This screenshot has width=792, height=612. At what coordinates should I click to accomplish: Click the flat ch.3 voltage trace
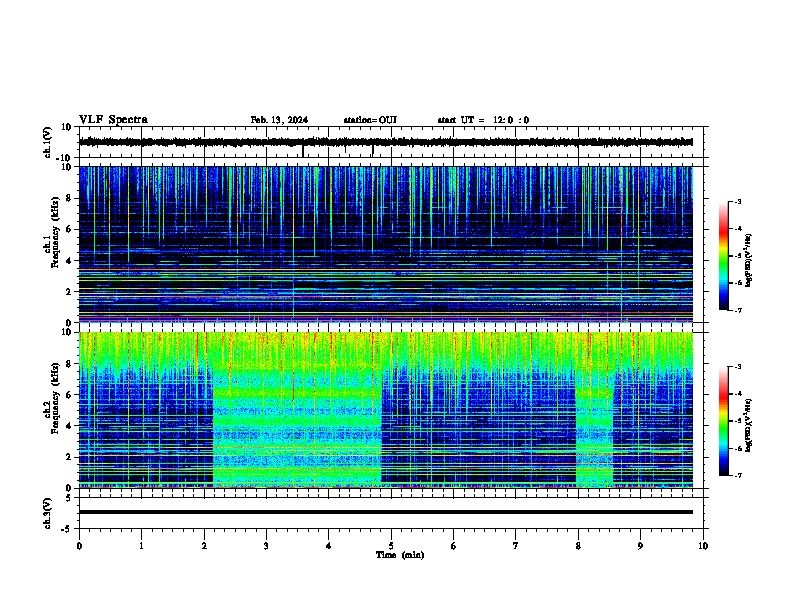coord(385,512)
